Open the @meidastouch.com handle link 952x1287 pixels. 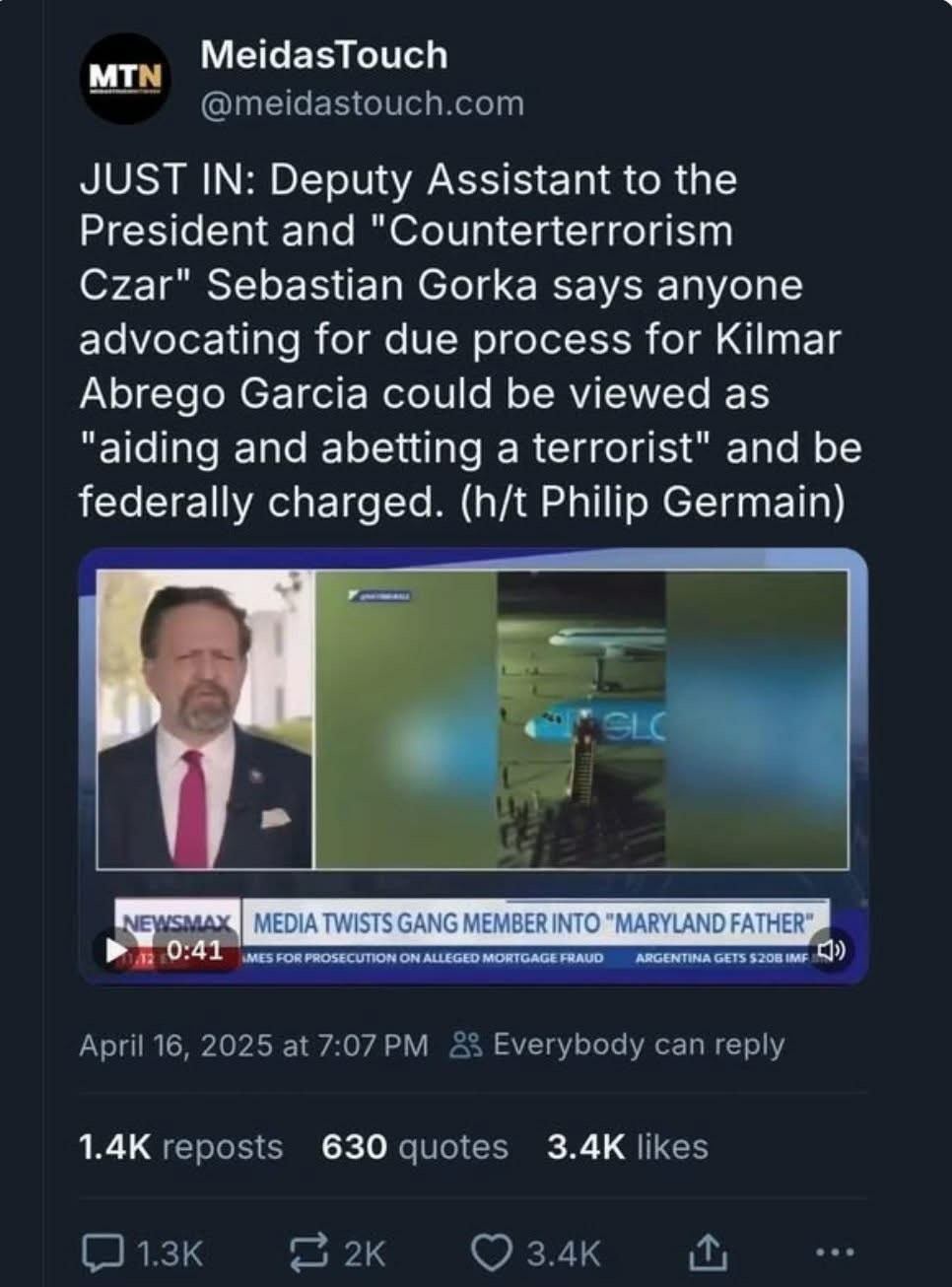pos(362,103)
